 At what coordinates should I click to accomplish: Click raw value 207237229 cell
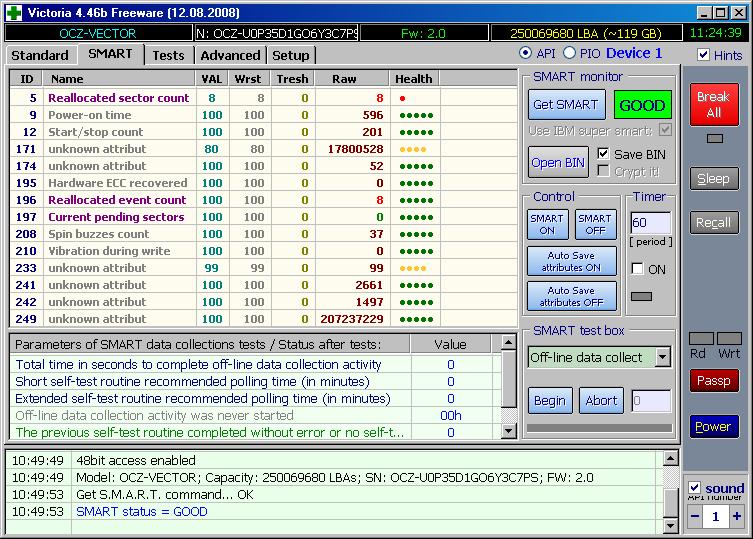tap(352, 319)
